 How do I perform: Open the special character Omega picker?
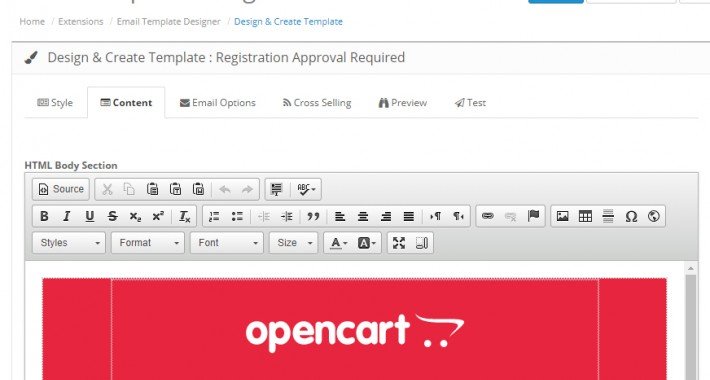click(631, 216)
